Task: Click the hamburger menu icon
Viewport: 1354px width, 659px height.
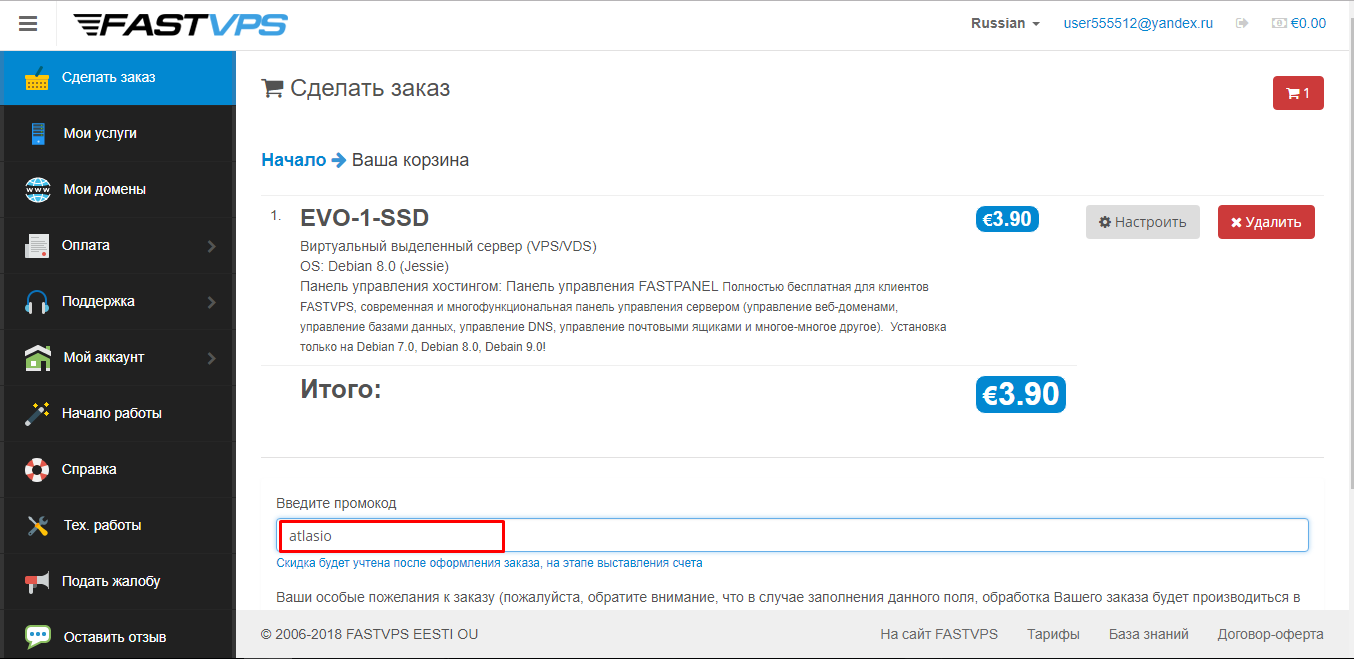Action: coord(28,24)
